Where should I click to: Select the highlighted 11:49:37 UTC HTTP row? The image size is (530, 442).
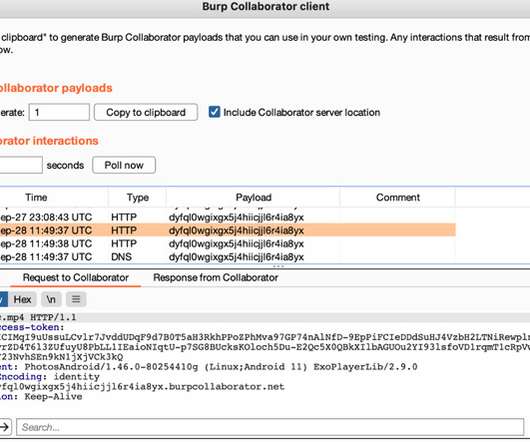[x=228, y=230]
